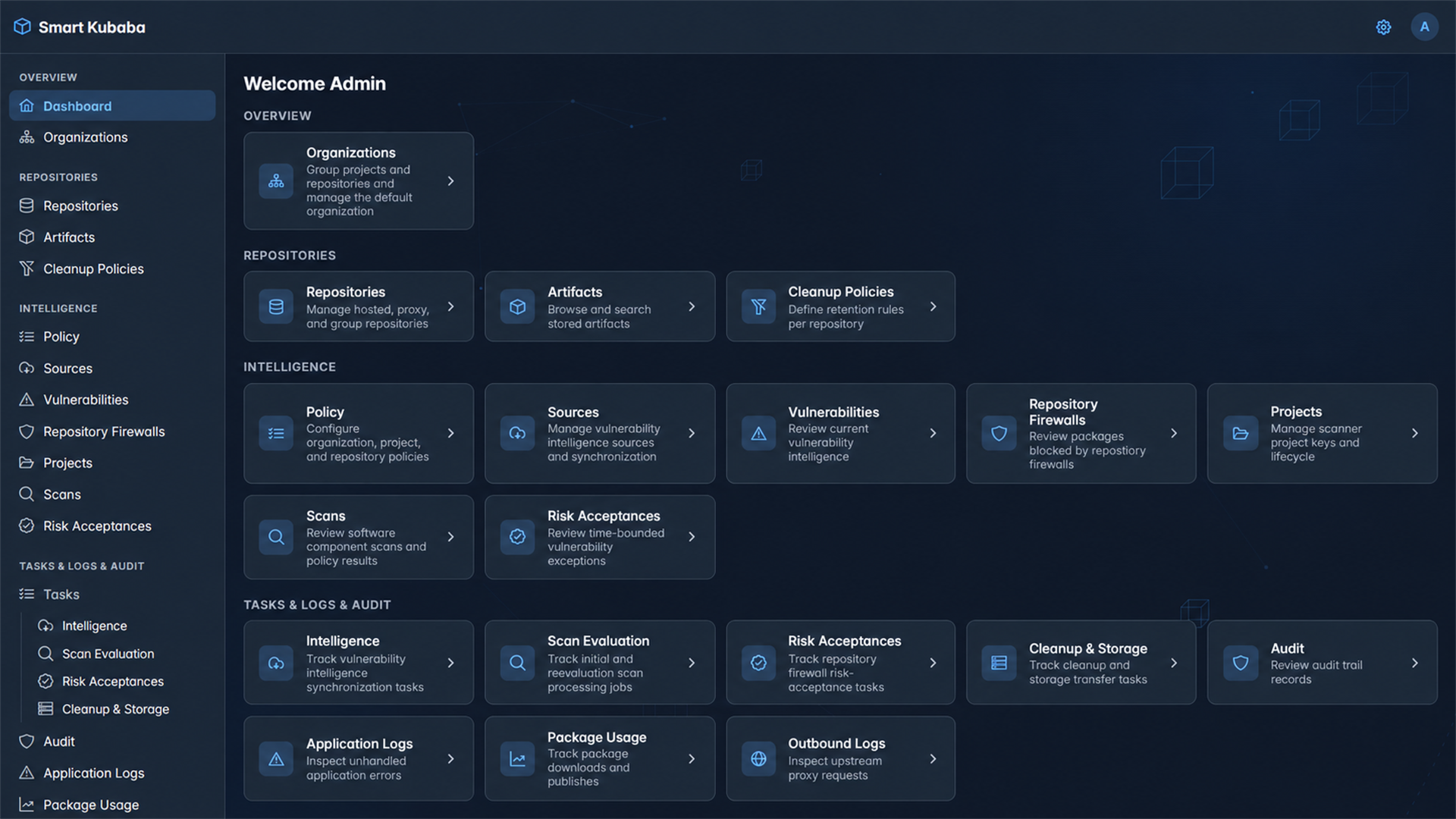Click the Scans card magnifier icon
The image size is (1456, 819).
[276, 537]
